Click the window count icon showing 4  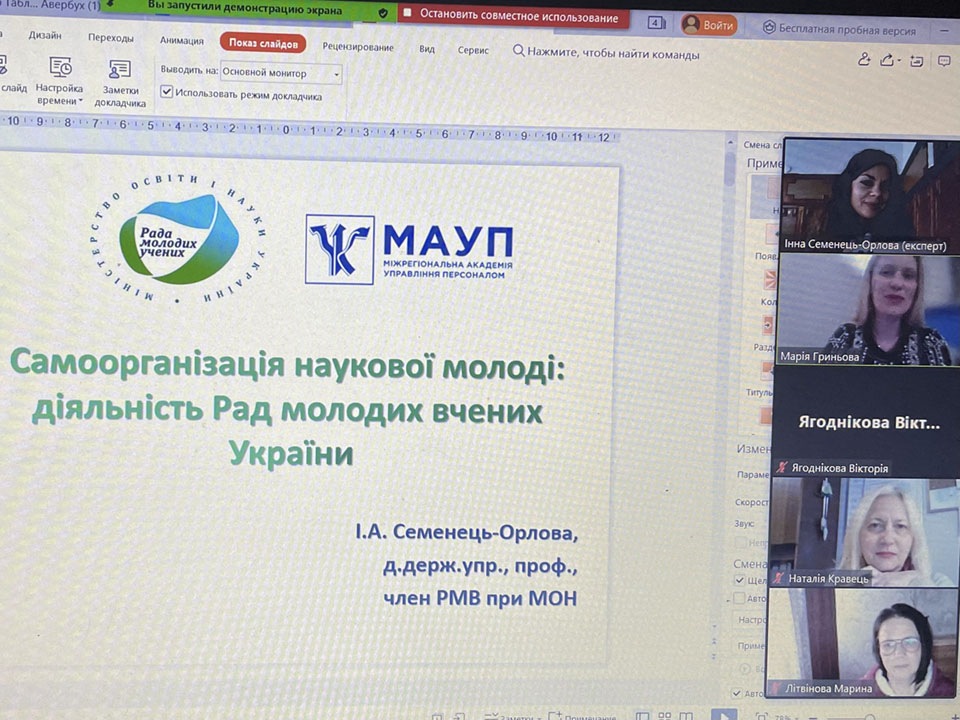pyautogui.click(x=656, y=23)
